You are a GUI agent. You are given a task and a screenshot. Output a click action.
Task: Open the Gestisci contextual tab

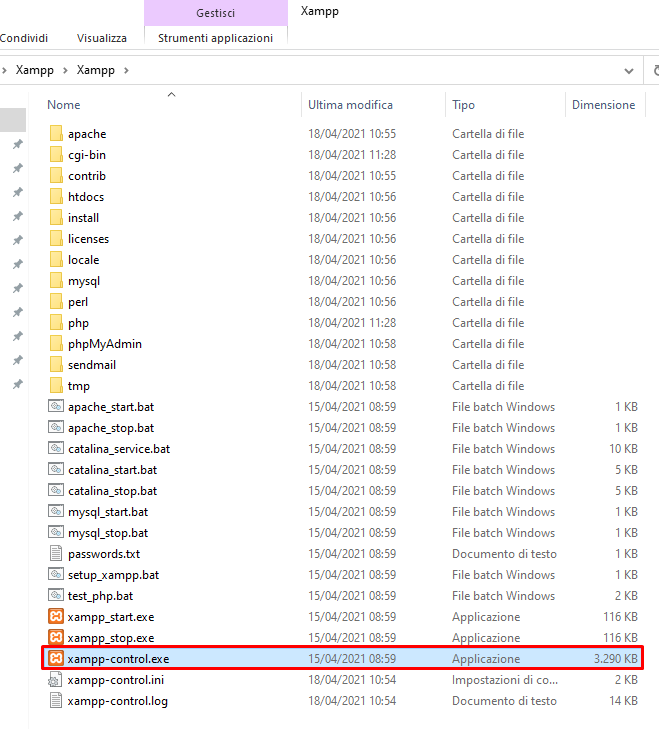[x=215, y=13]
